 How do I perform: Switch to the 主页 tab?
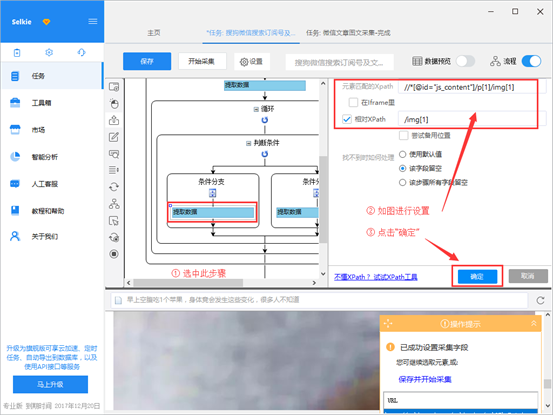[154, 33]
